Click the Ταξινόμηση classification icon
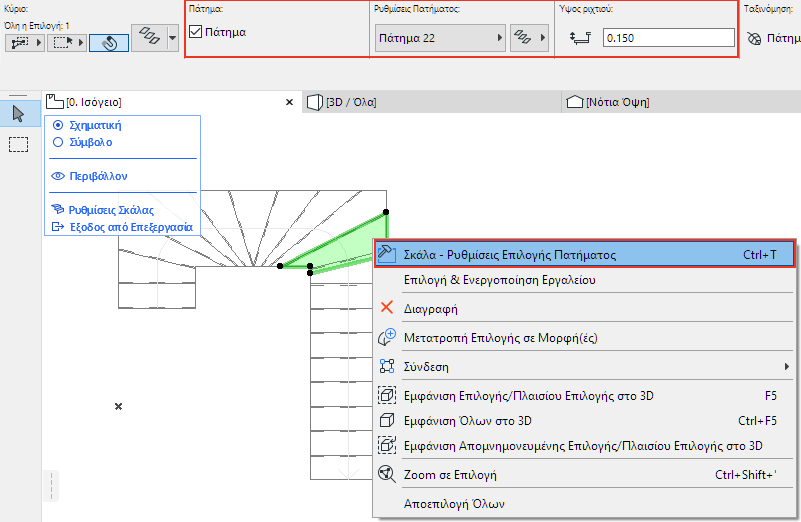The height and width of the screenshot is (522, 801). (754, 38)
